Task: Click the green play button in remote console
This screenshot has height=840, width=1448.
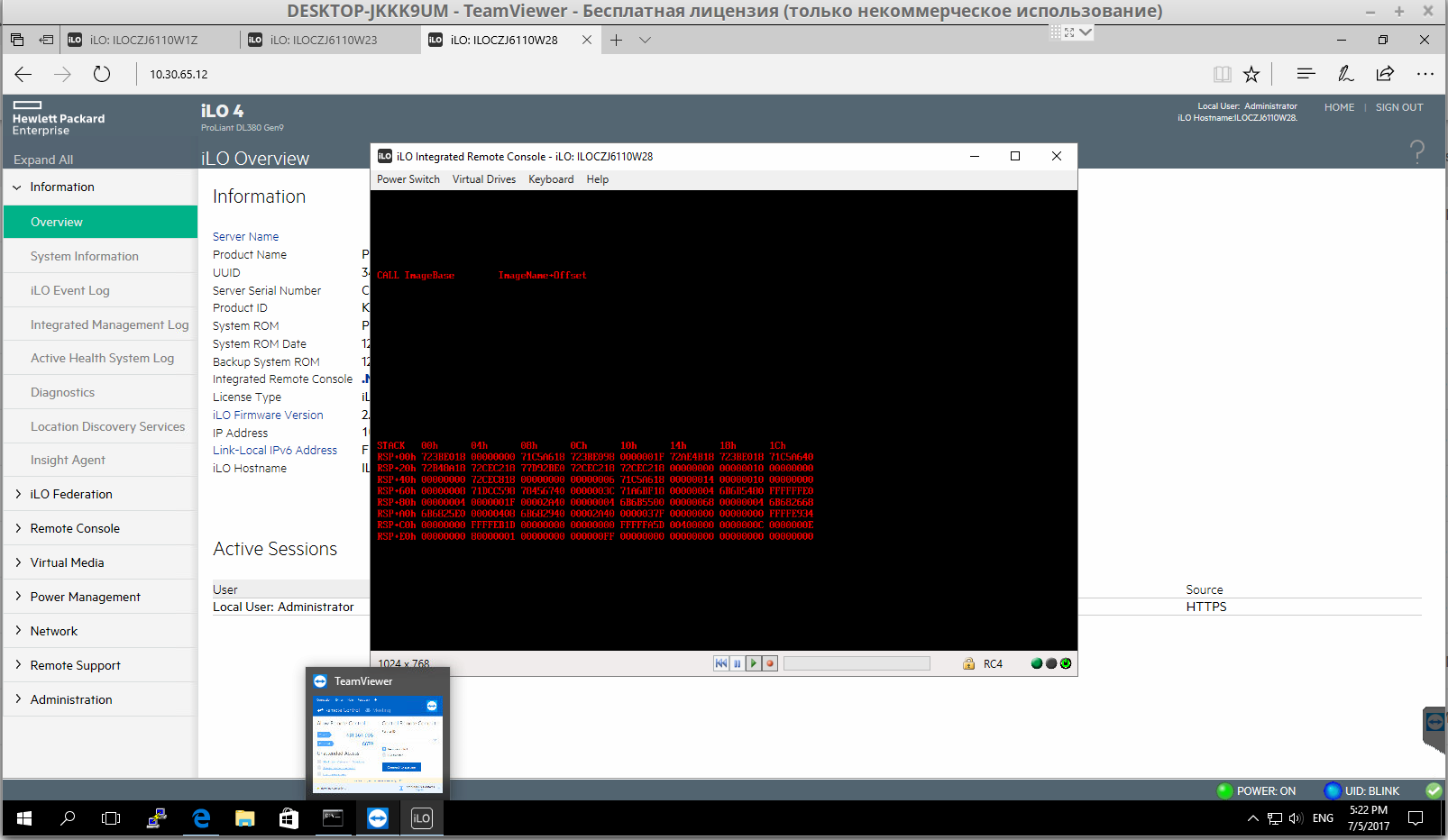Action: tap(754, 663)
